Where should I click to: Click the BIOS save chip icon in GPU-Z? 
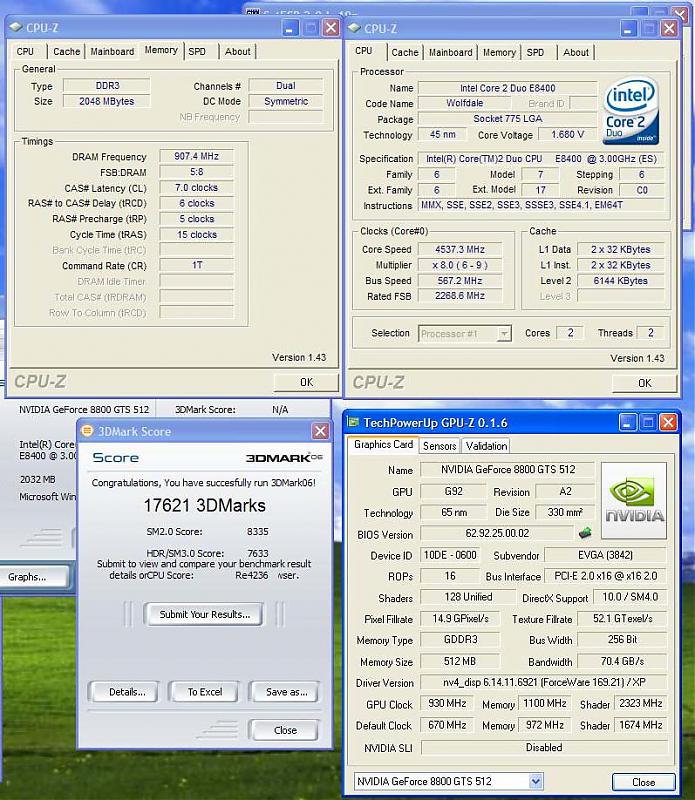[585, 534]
